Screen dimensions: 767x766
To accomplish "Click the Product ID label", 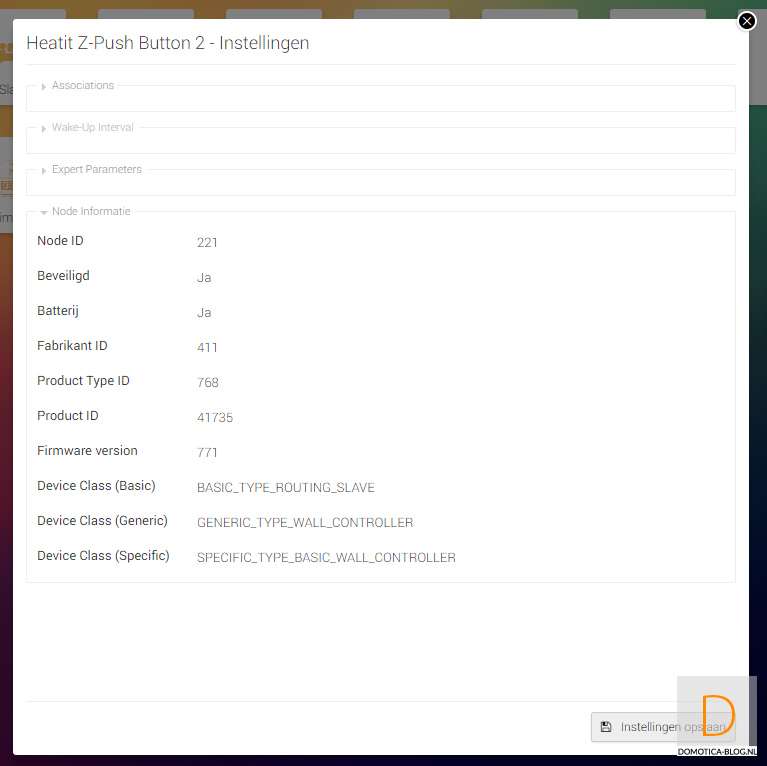I will point(68,416).
